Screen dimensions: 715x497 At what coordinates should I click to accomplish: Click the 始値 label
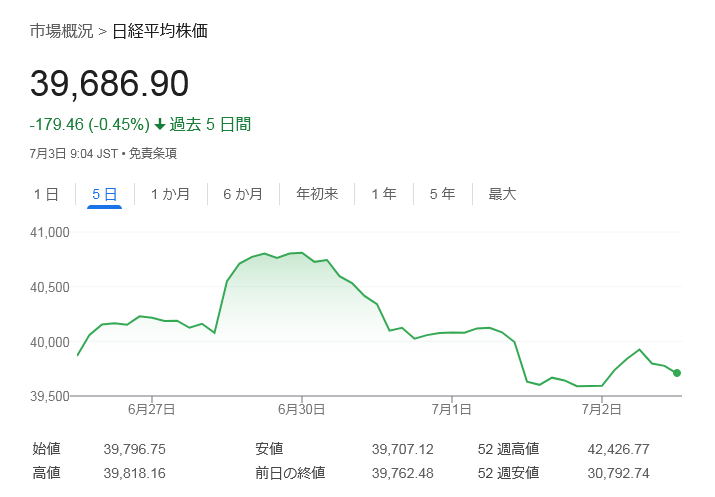(x=46, y=449)
